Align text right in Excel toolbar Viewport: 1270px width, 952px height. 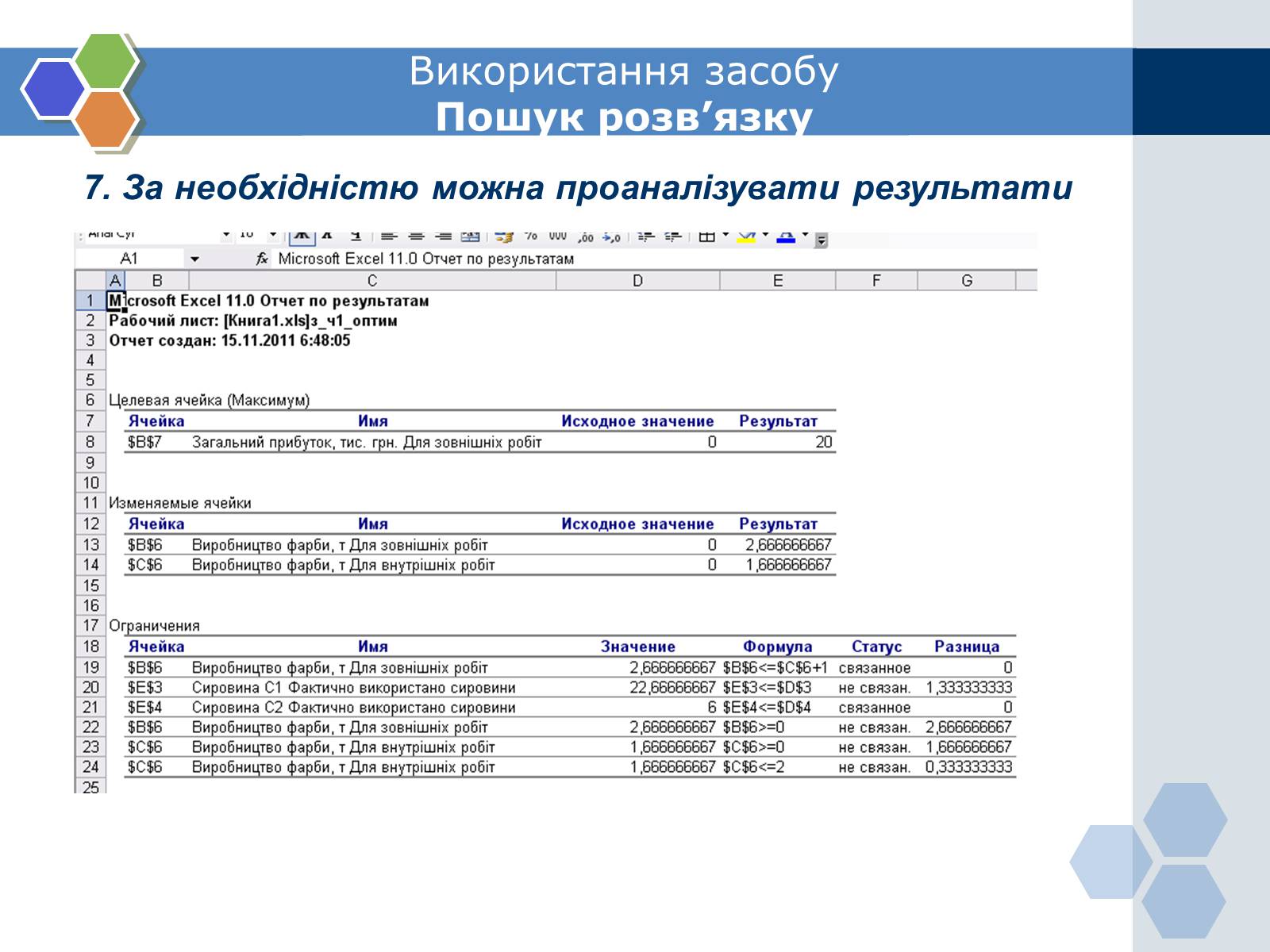(444, 236)
